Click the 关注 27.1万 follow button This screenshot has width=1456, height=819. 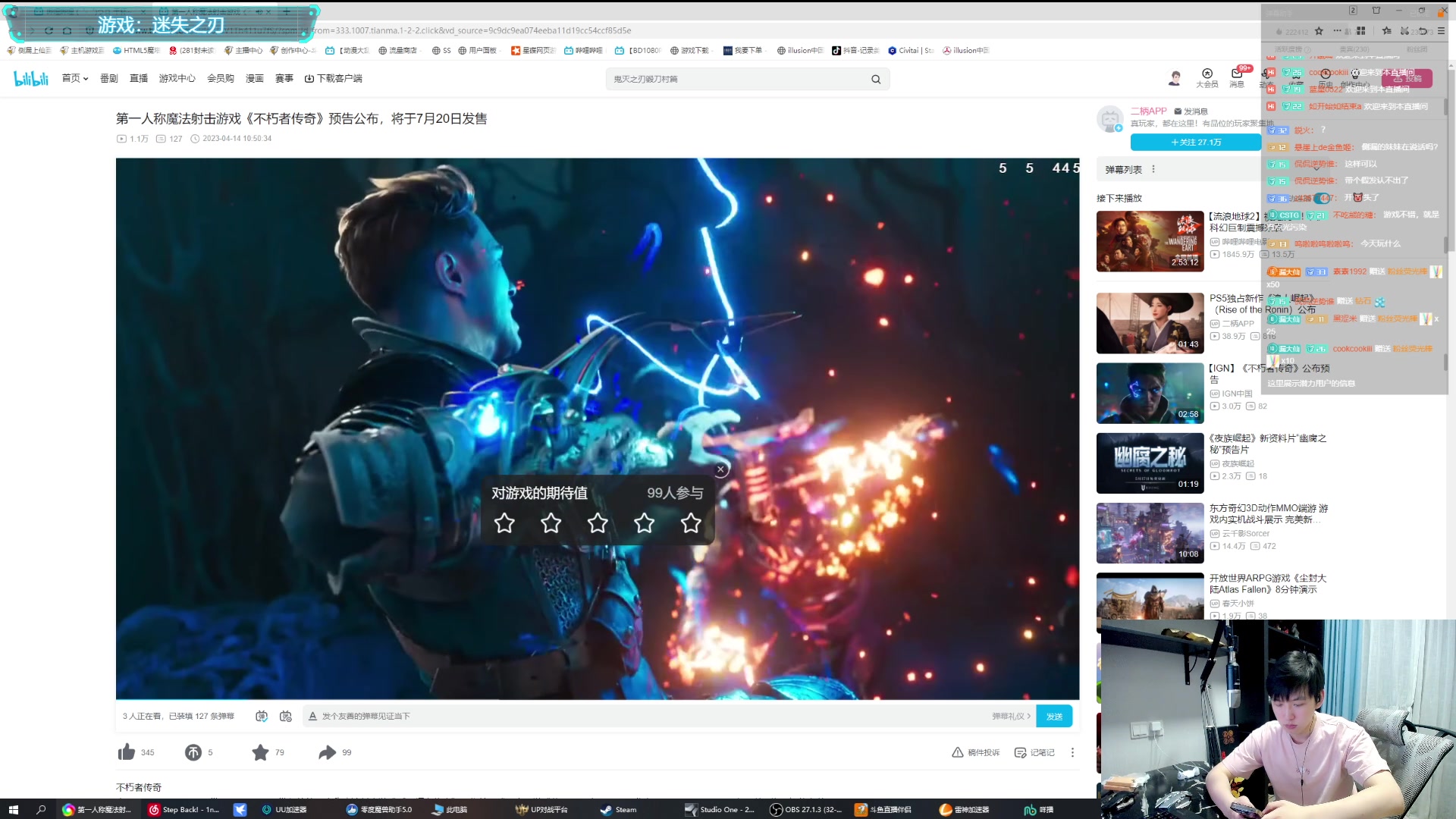coord(1196,142)
